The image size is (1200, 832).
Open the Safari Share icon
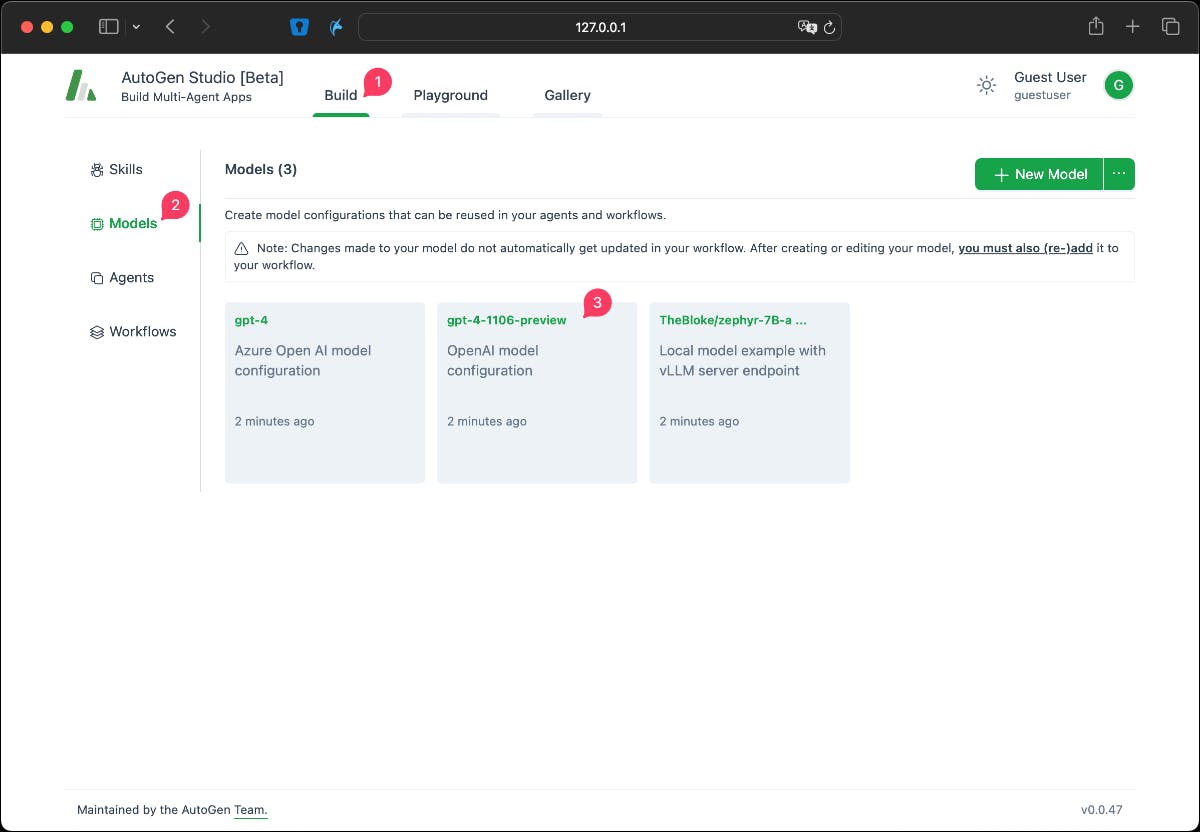[1096, 26]
